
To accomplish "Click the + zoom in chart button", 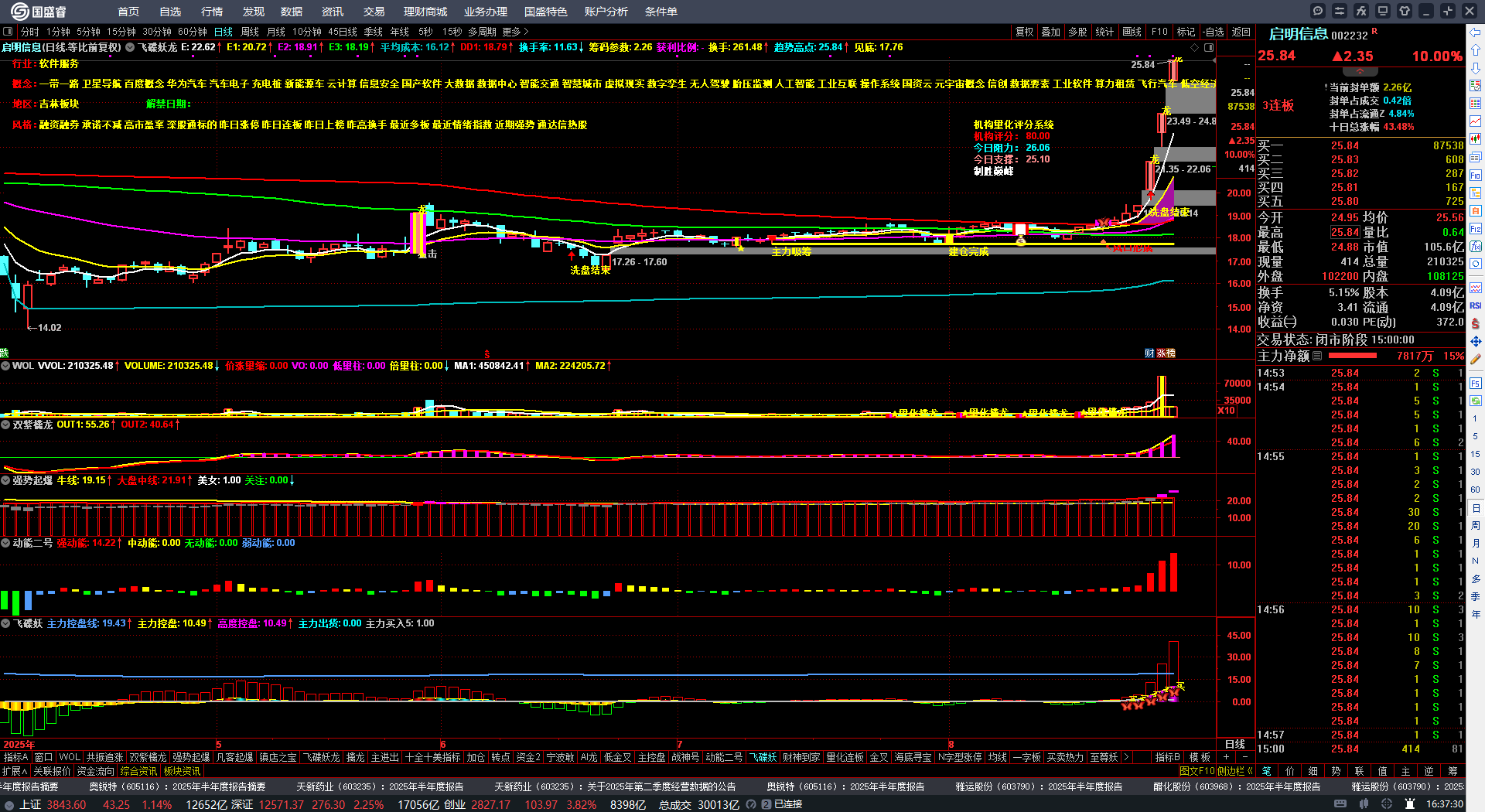I will coord(1227,757).
